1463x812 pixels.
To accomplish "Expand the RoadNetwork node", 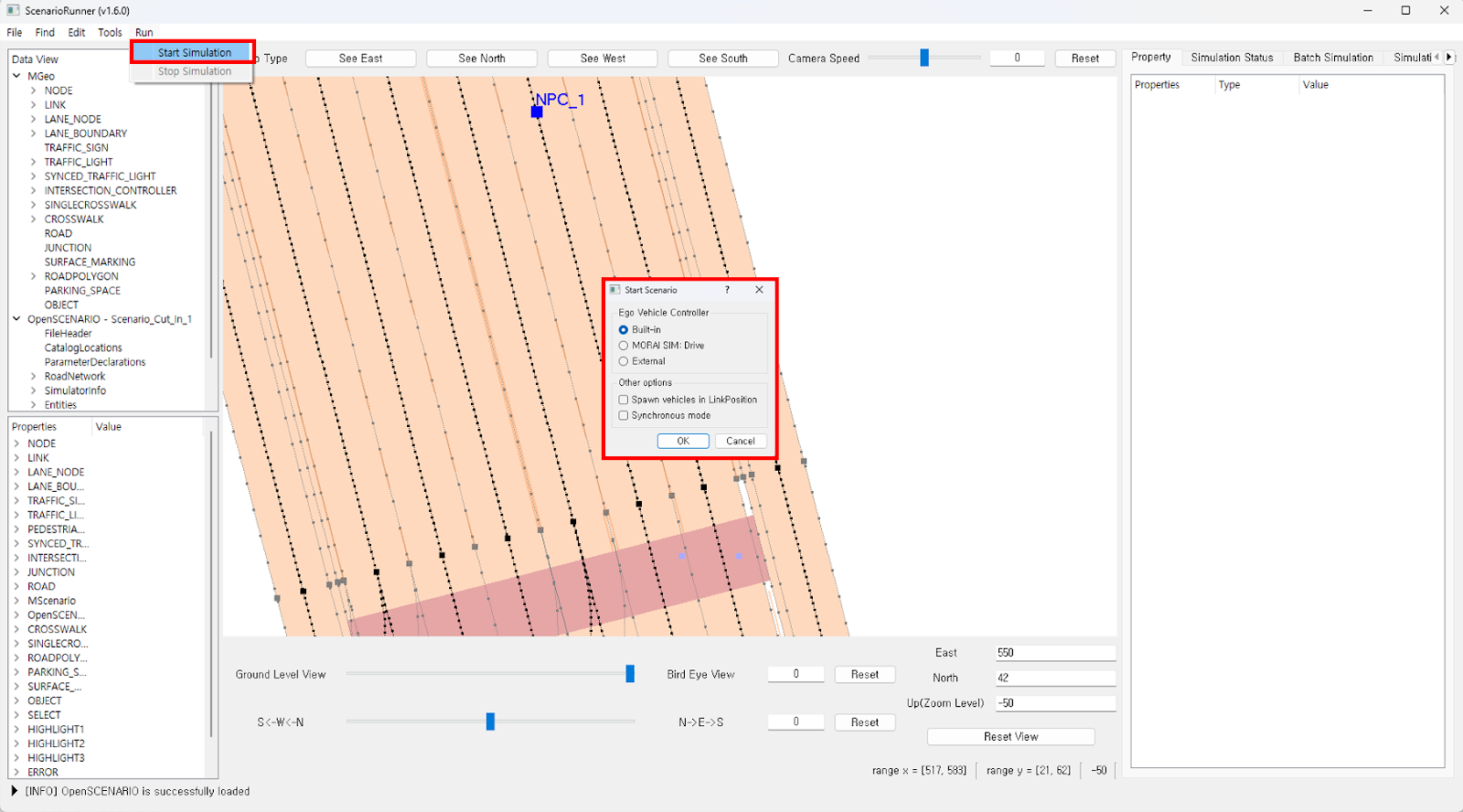I will tap(34, 376).
